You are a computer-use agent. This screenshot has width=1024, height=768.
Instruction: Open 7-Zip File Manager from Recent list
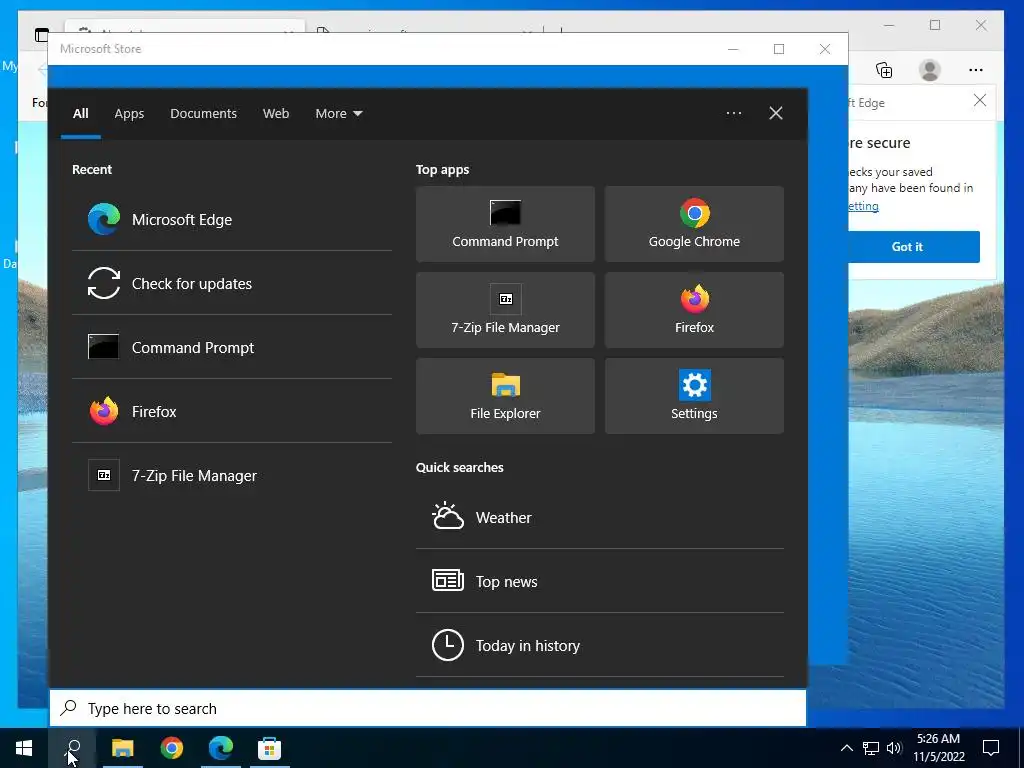[x=231, y=475]
